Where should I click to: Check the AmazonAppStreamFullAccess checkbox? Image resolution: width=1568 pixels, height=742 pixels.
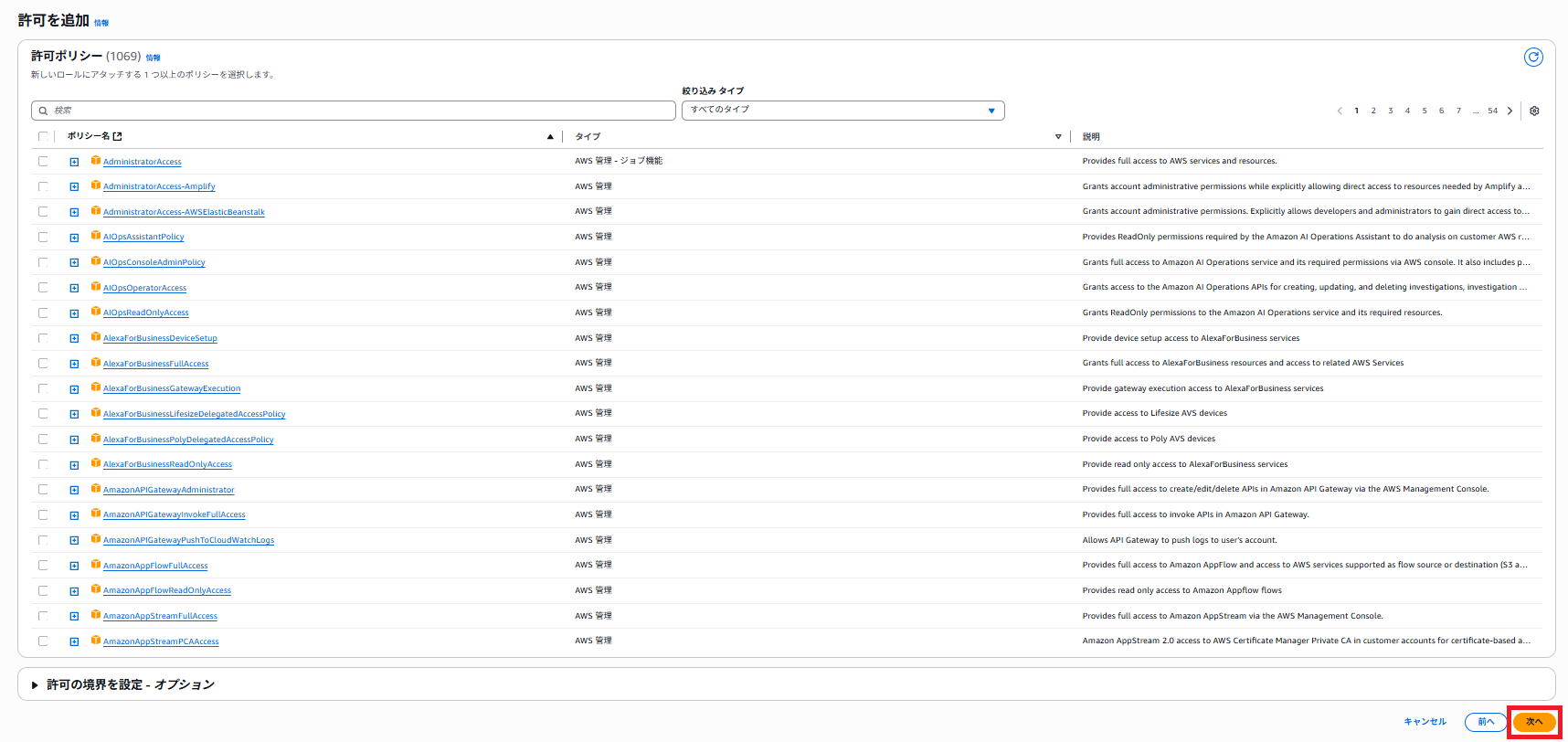point(43,616)
